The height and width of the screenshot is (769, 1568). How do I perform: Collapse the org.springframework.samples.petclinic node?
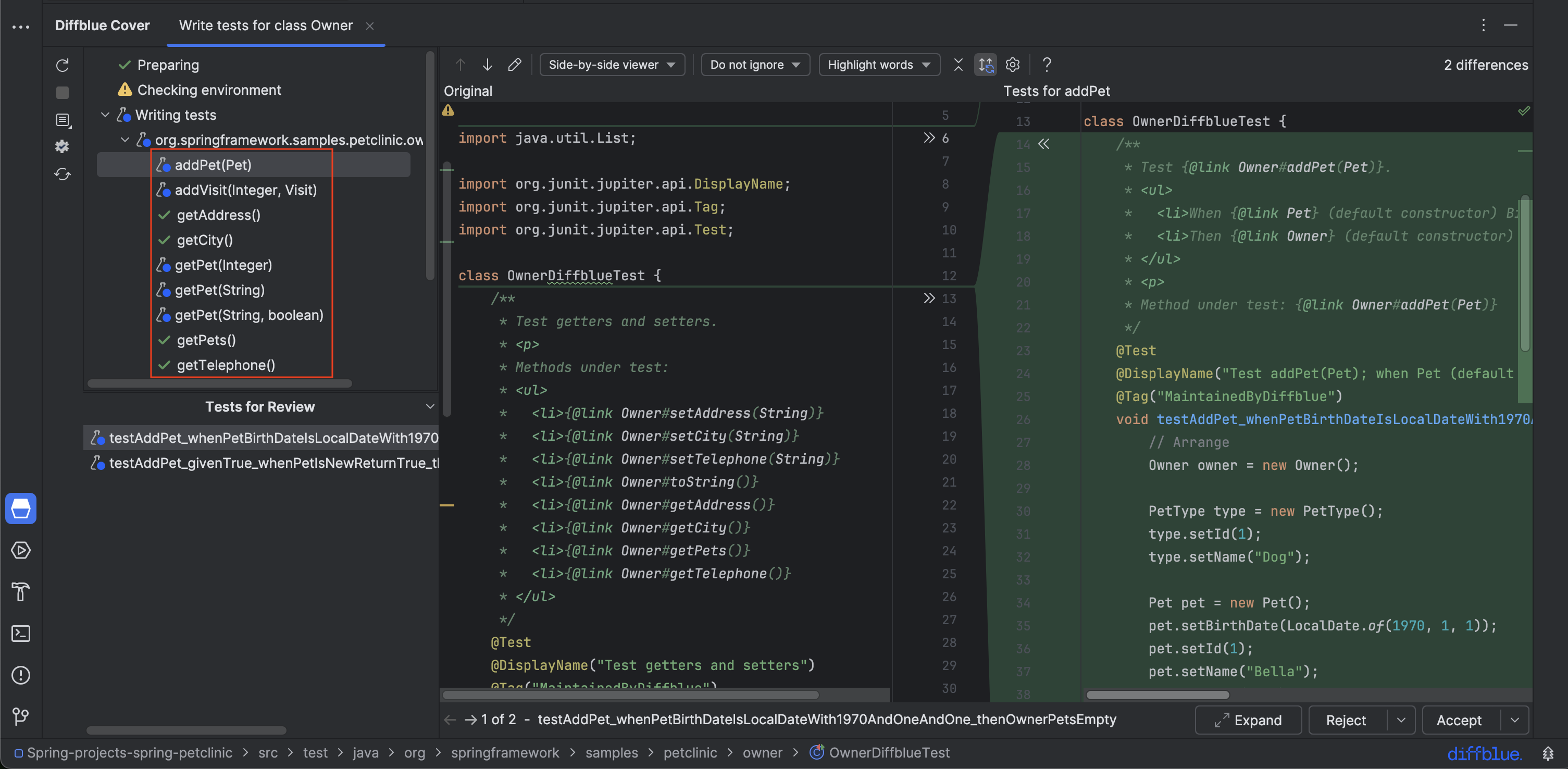(x=125, y=140)
